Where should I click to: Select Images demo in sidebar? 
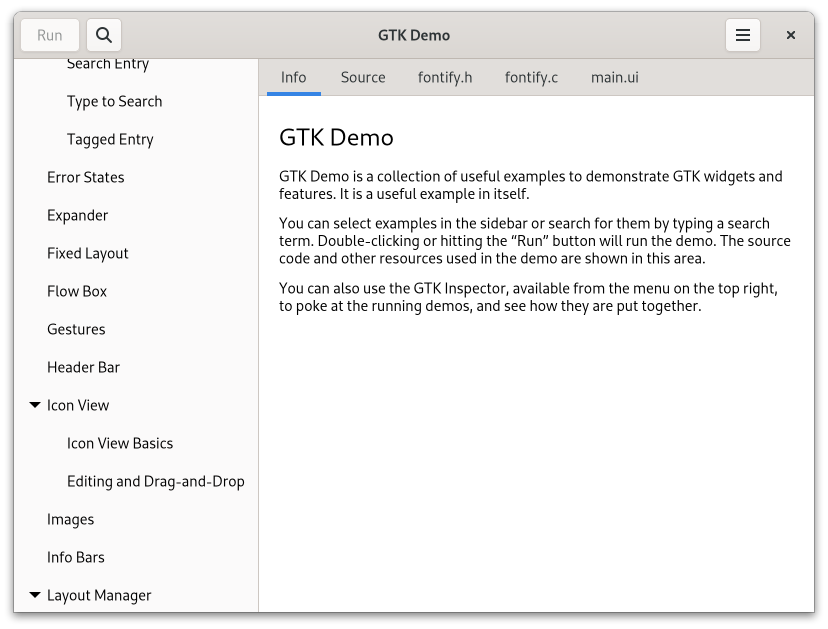[x=136, y=519]
